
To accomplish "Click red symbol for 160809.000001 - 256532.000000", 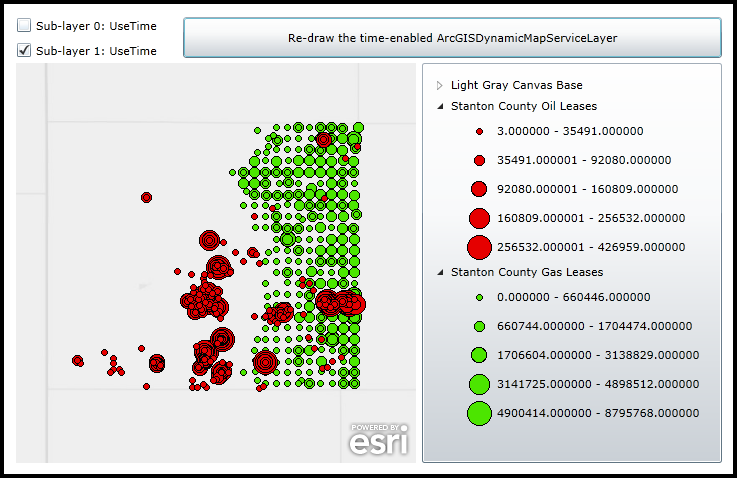I will click(x=479, y=219).
